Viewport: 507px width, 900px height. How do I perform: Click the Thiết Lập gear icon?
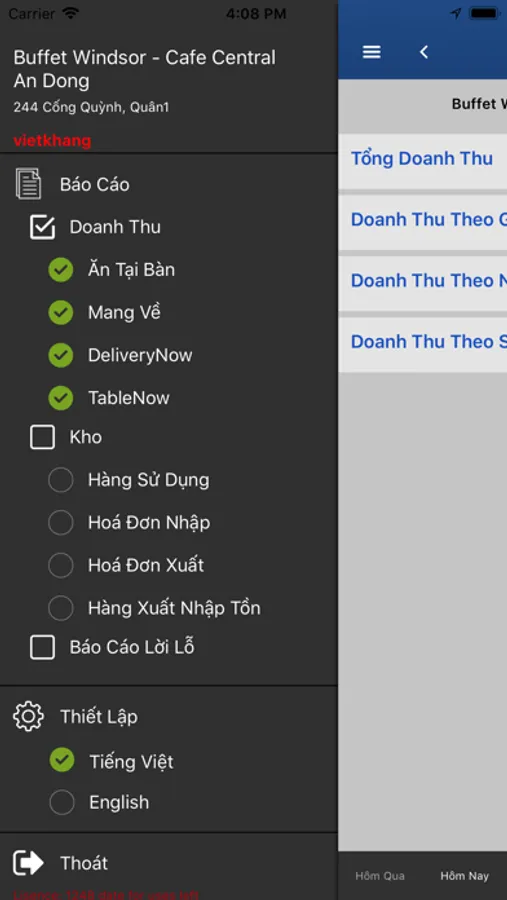pos(28,716)
